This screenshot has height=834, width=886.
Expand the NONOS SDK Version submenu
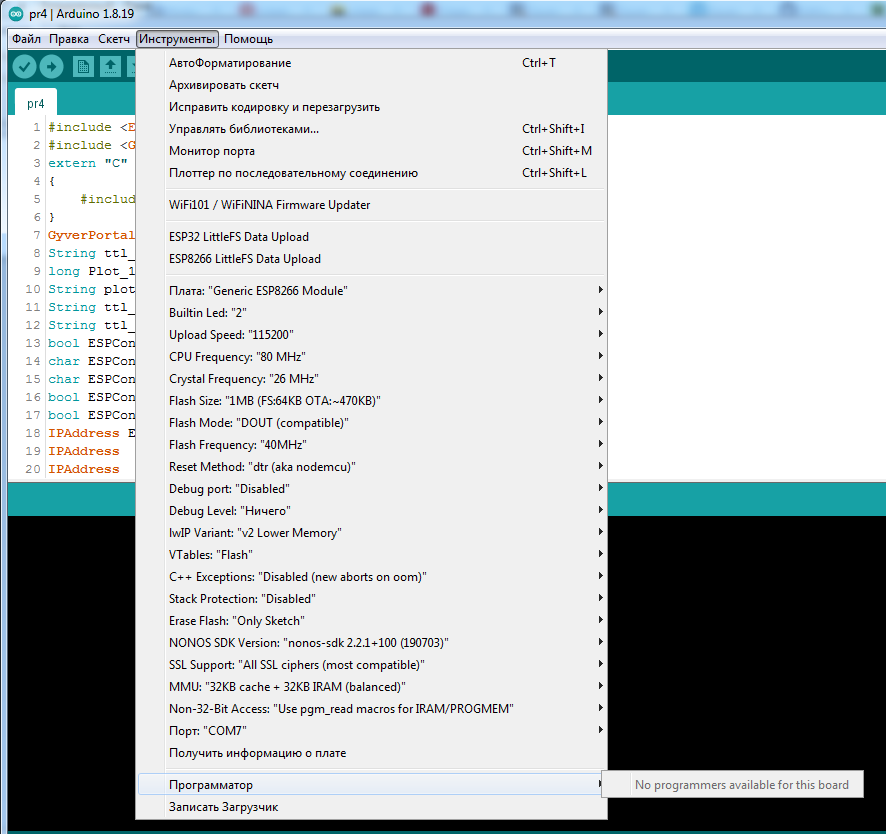(371, 644)
